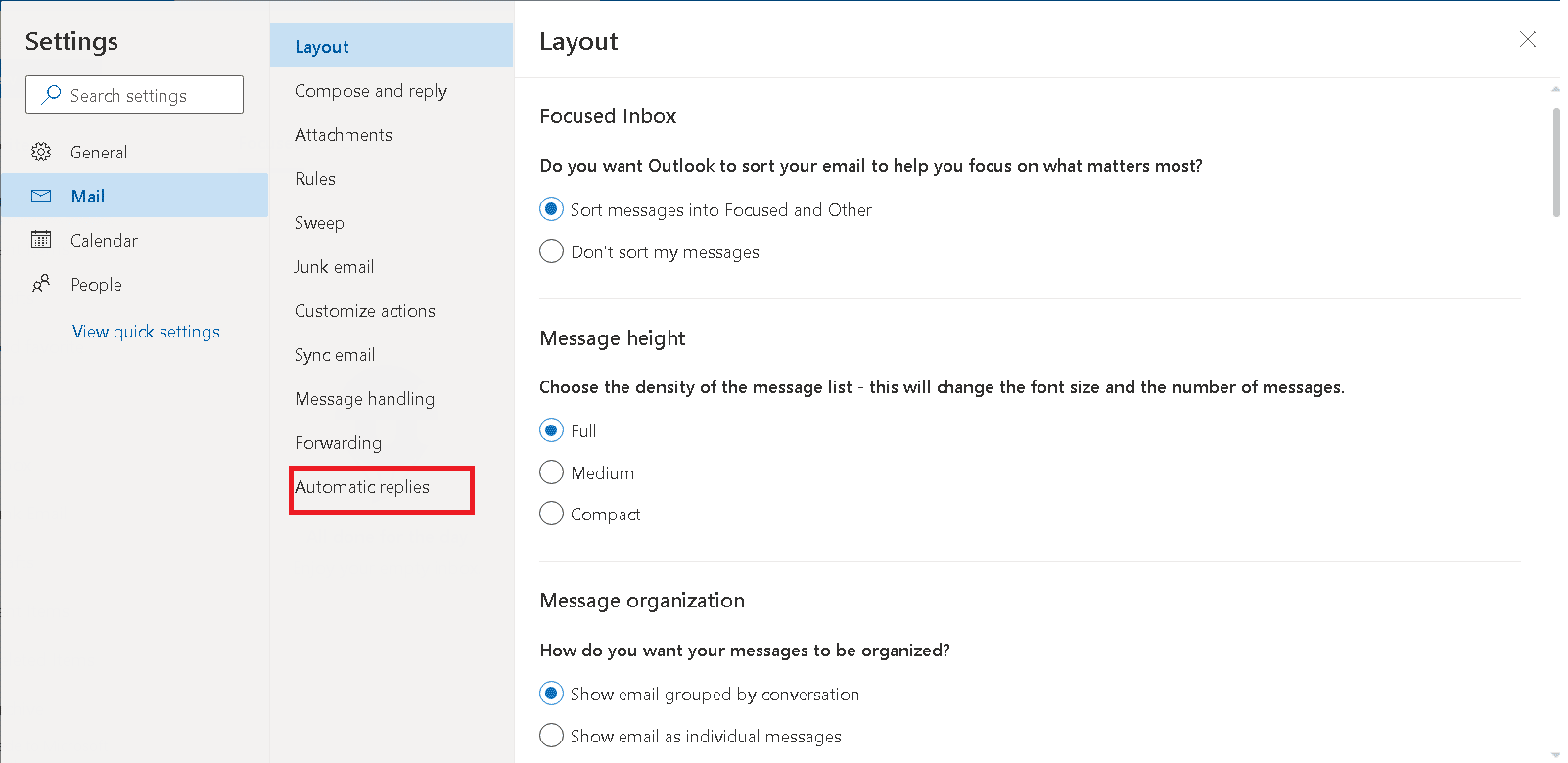Close the Settings dialog with X
1568x763 pixels.
(1527, 39)
